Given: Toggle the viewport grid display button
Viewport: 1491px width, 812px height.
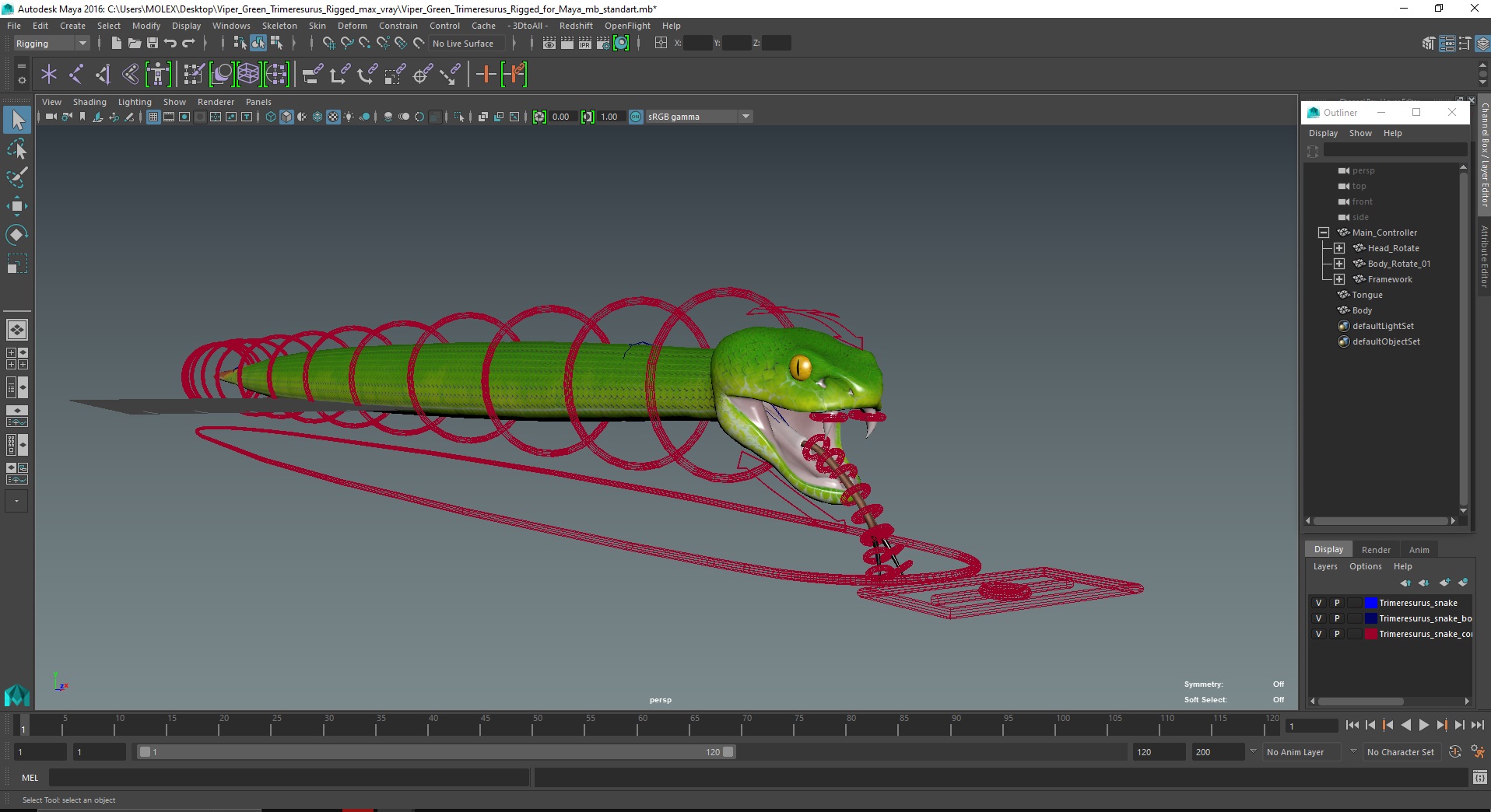Looking at the screenshot, I should [x=153, y=117].
